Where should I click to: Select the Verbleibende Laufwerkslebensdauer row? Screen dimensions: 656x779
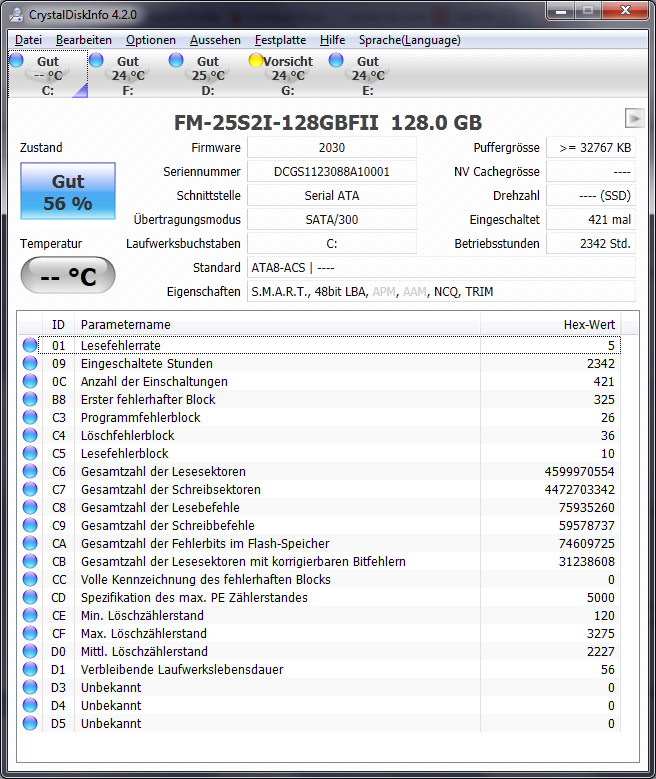(x=319, y=670)
